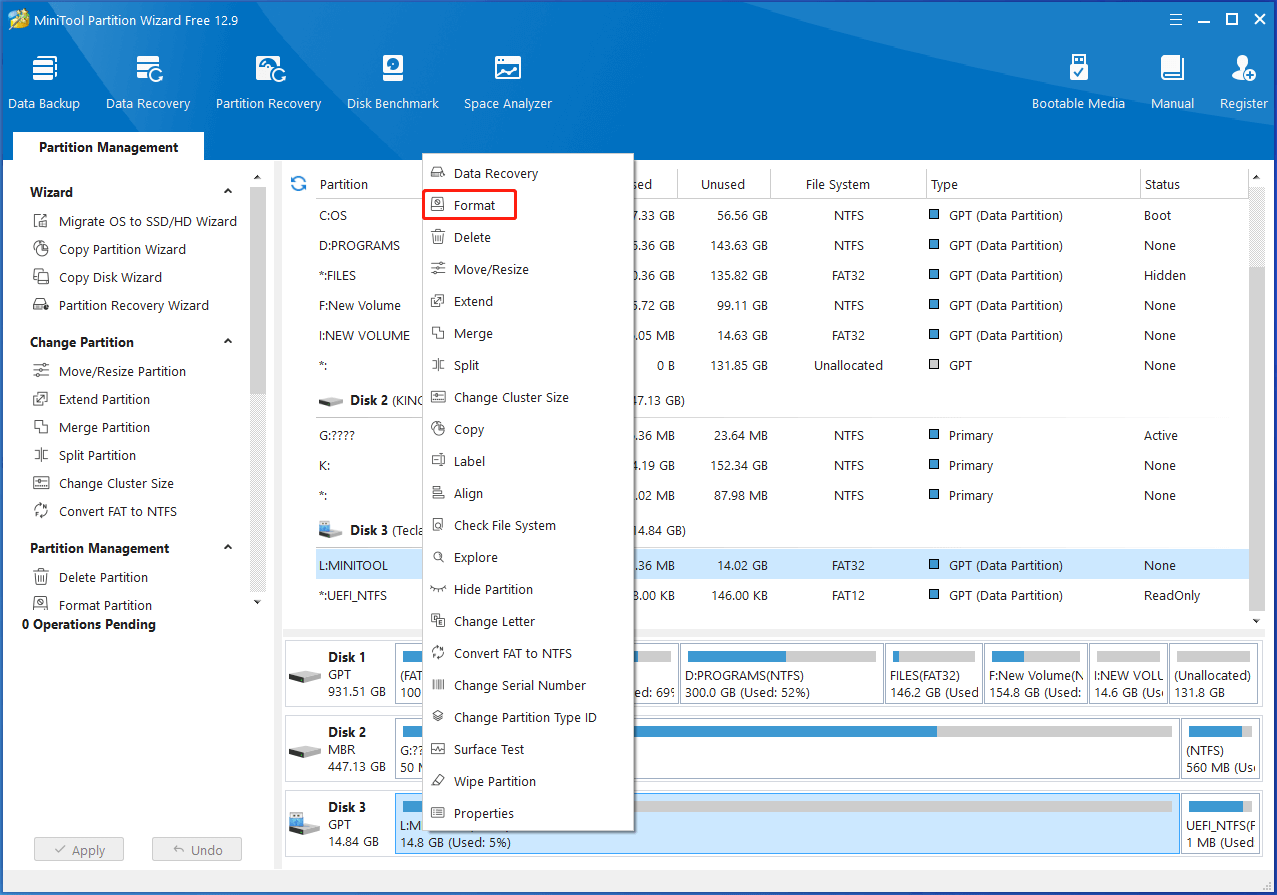Select Hide Partition in context menu
This screenshot has width=1277, height=895.
tap(528, 589)
